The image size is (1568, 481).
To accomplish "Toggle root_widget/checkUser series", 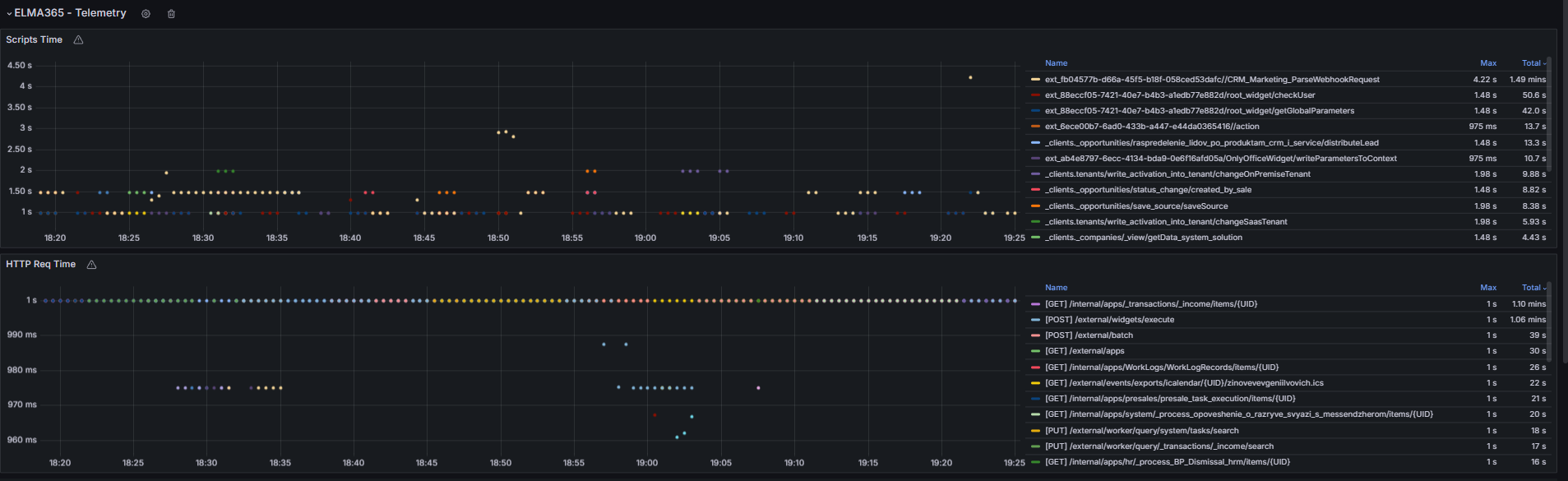I will tap(1180, 95).
